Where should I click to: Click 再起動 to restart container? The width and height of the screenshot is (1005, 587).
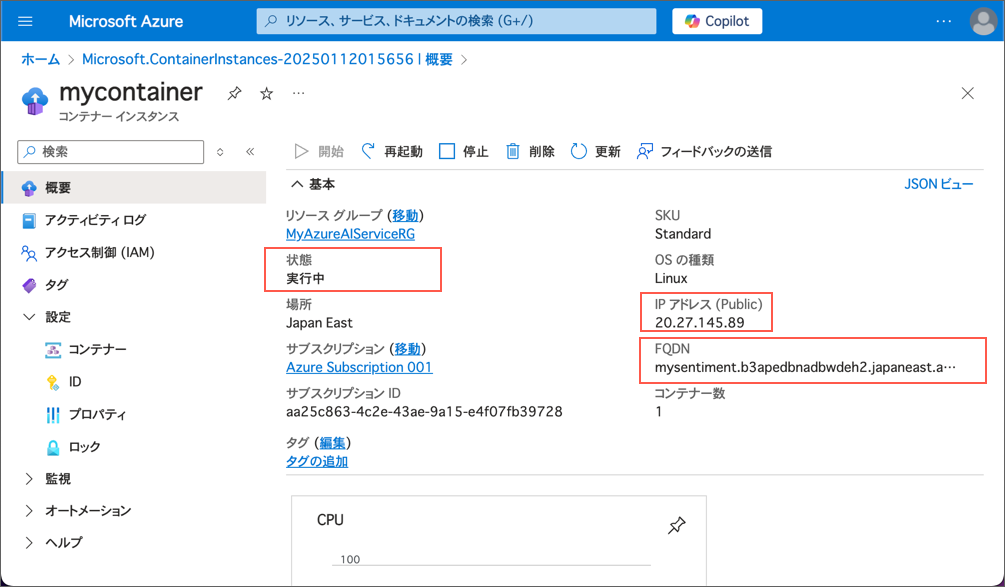tap(392, 152)
